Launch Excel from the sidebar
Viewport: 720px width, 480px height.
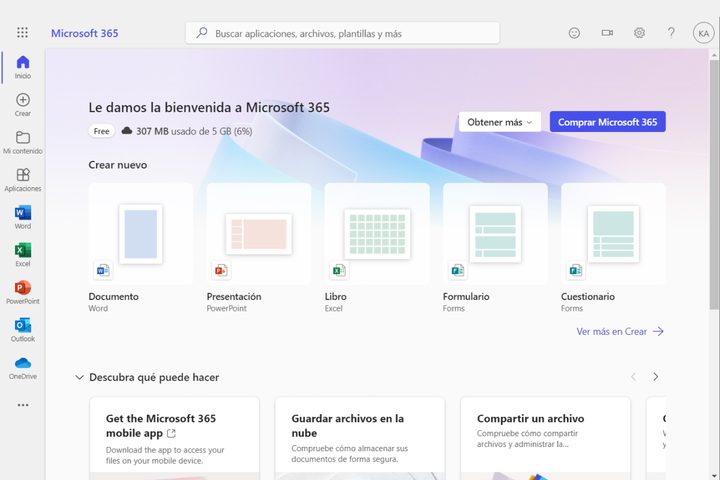click(x=22, y=255)
